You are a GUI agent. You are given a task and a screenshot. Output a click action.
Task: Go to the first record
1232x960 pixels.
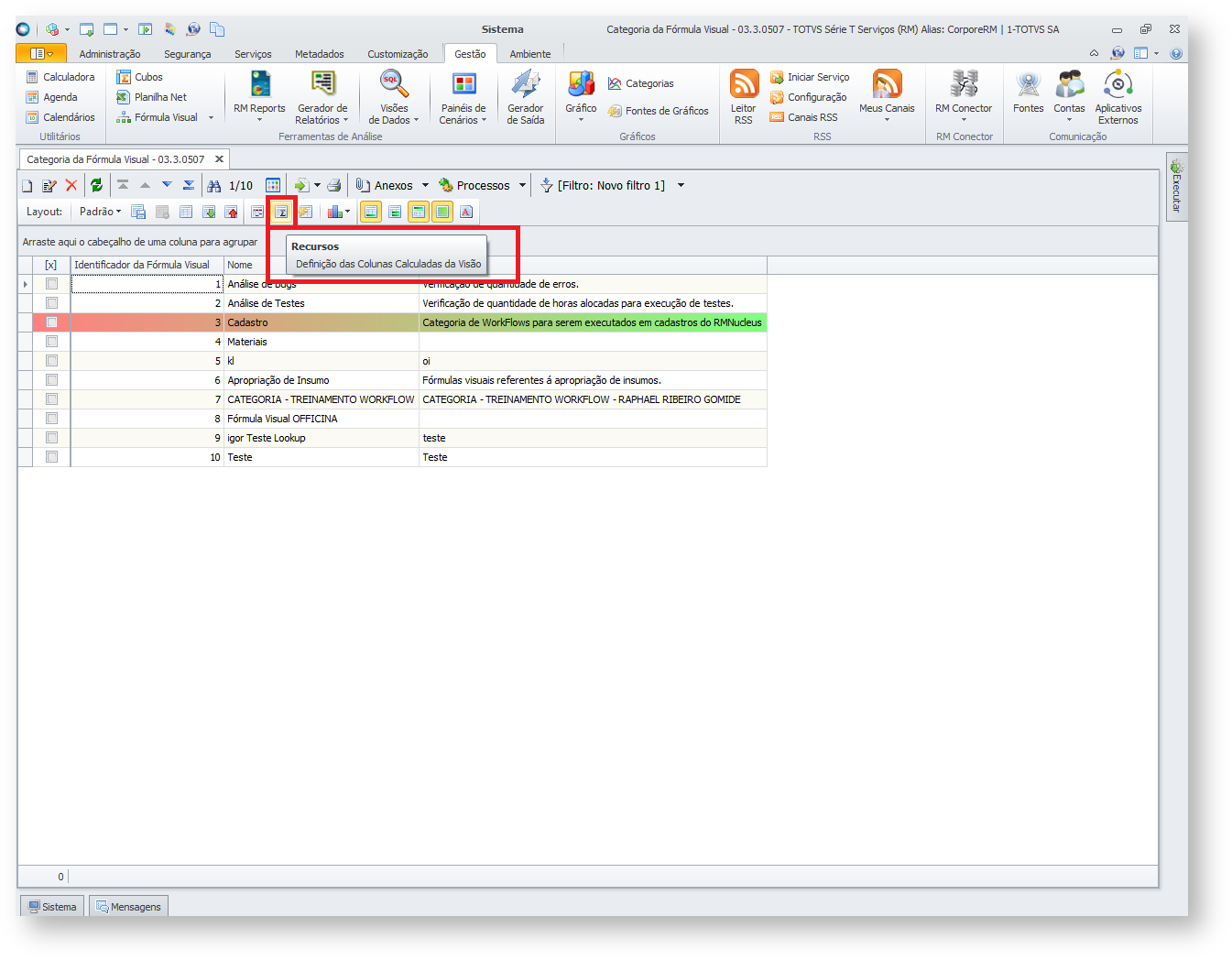coord(123,186)
